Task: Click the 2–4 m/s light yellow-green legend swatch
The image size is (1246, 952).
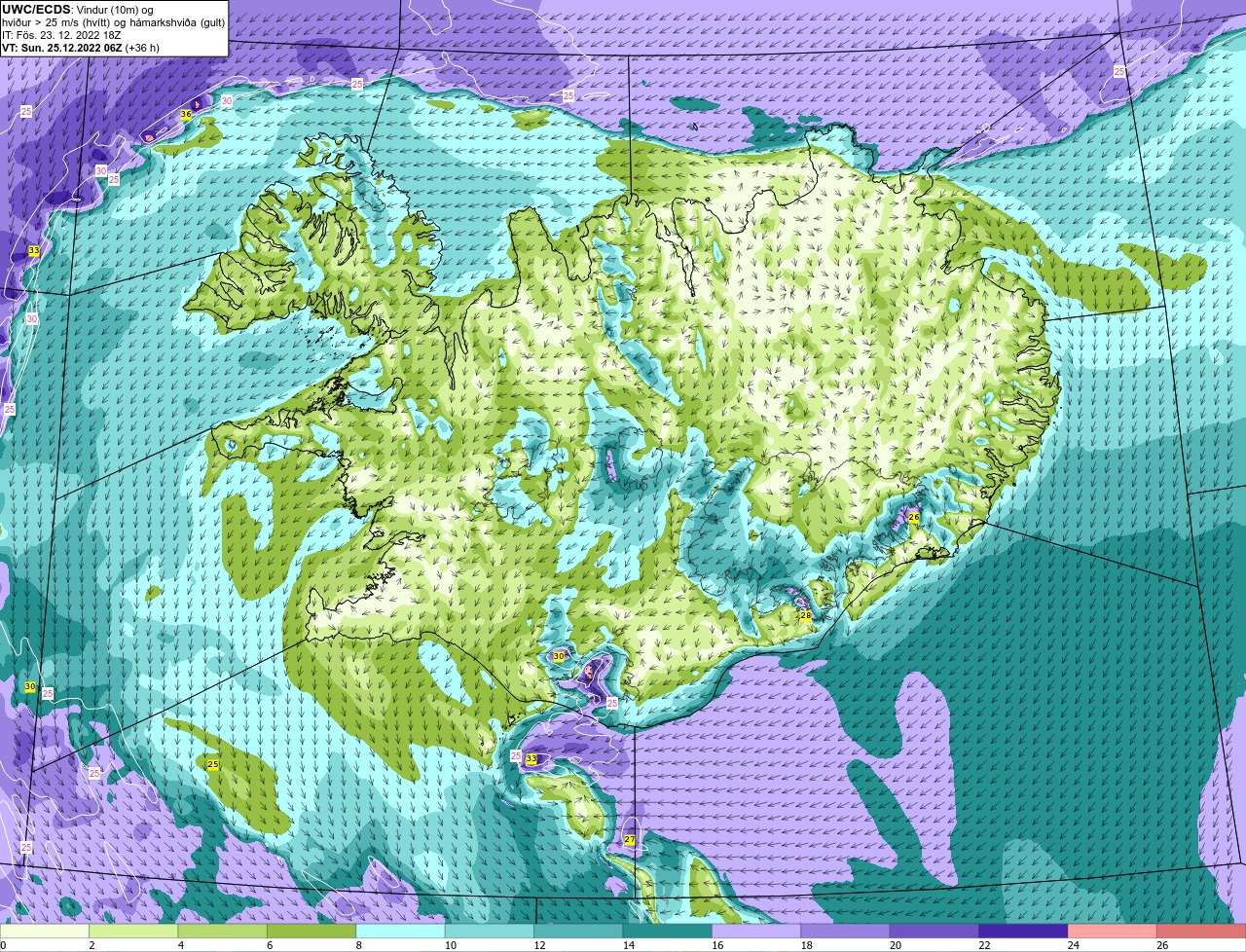Action: [x=134, y=931]
